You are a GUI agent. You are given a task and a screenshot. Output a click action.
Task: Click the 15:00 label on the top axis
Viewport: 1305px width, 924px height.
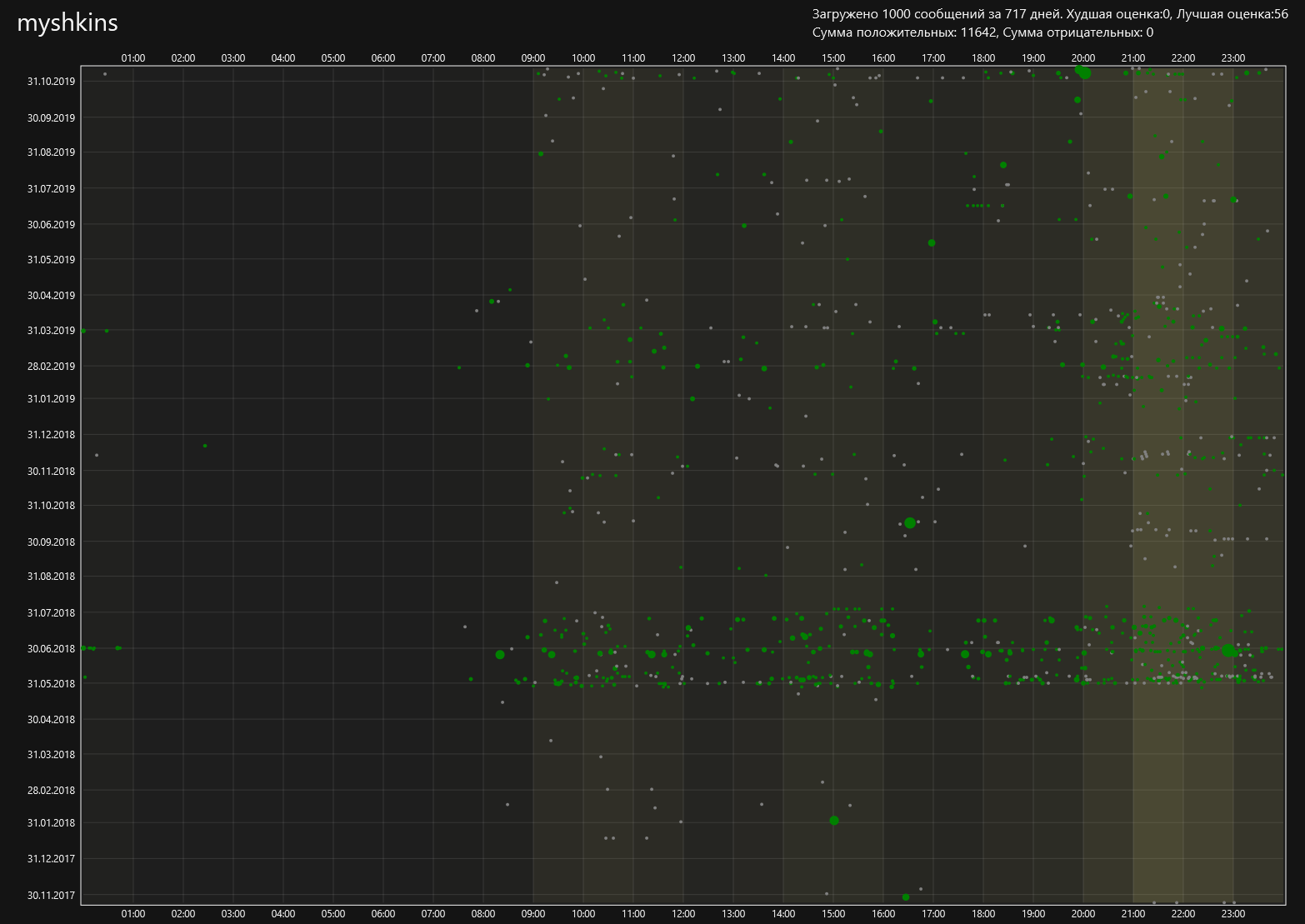[833, 57]
